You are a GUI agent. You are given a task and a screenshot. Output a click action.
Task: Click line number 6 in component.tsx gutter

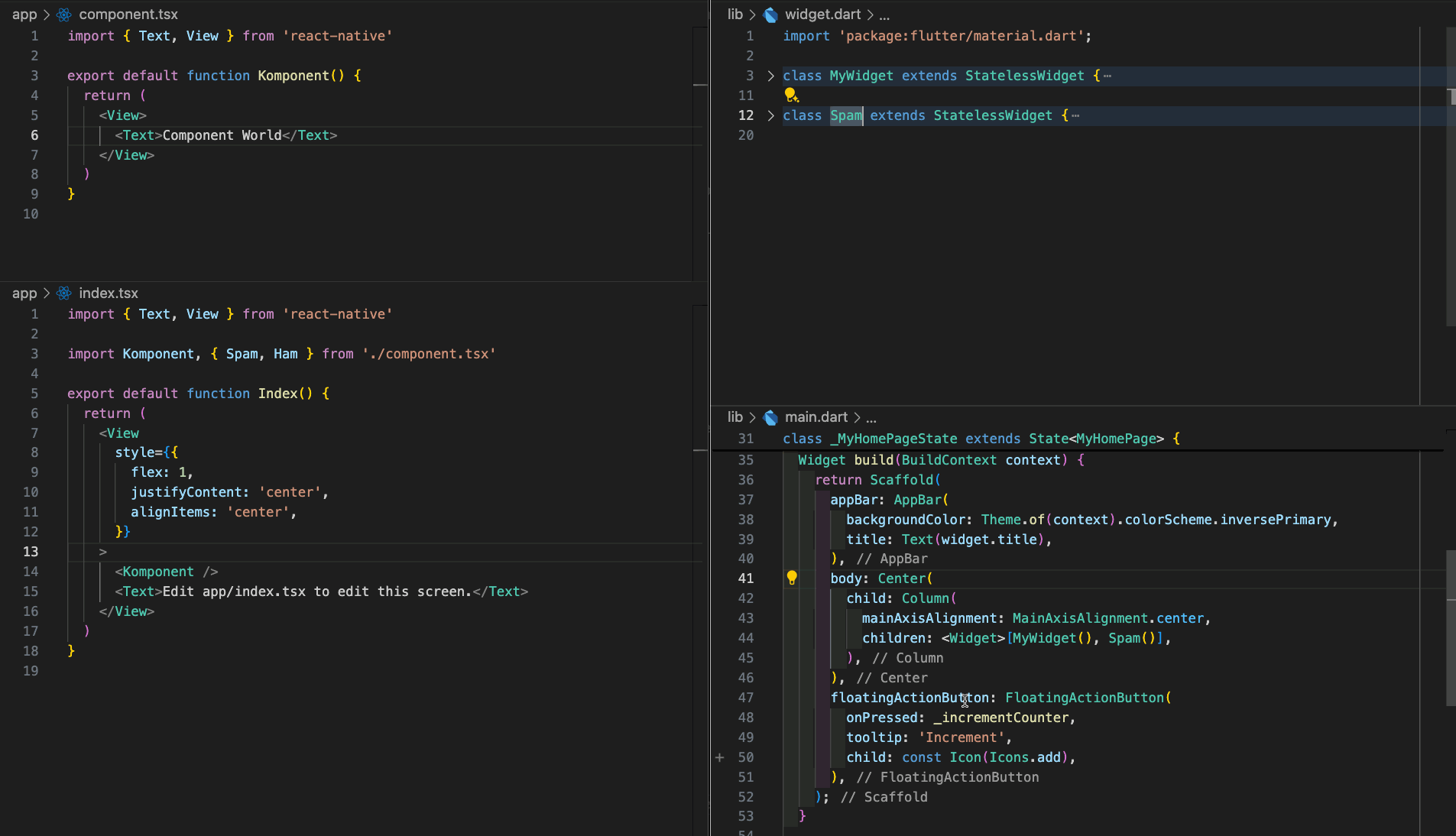34,135
